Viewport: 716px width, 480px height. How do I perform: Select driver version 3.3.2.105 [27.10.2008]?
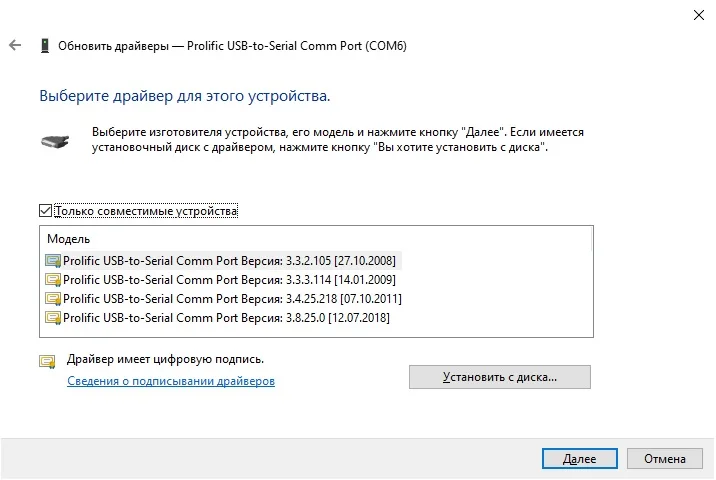pos(223,261)
